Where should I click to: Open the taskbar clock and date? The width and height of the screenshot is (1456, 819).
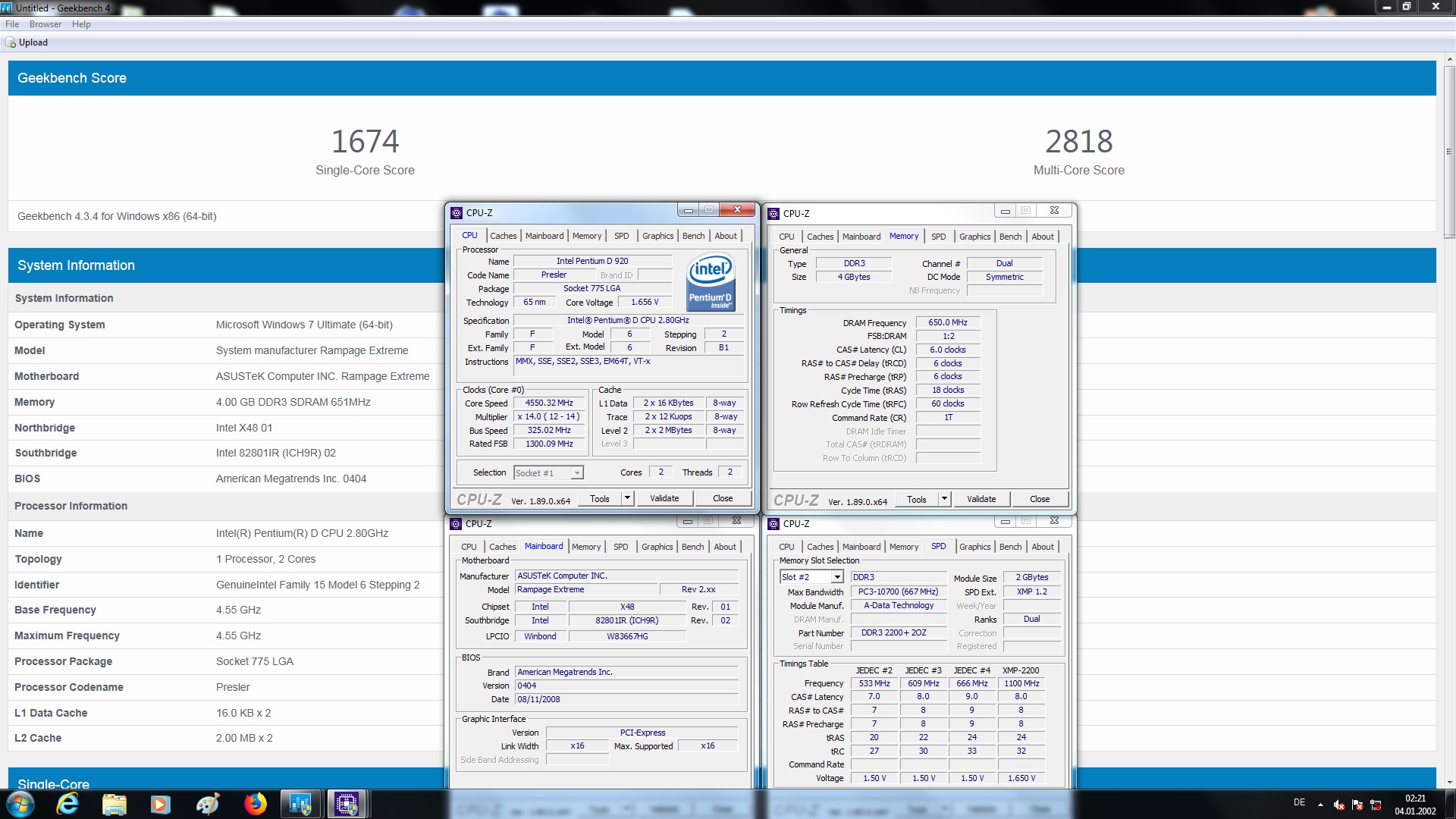tap(1415, 805)
